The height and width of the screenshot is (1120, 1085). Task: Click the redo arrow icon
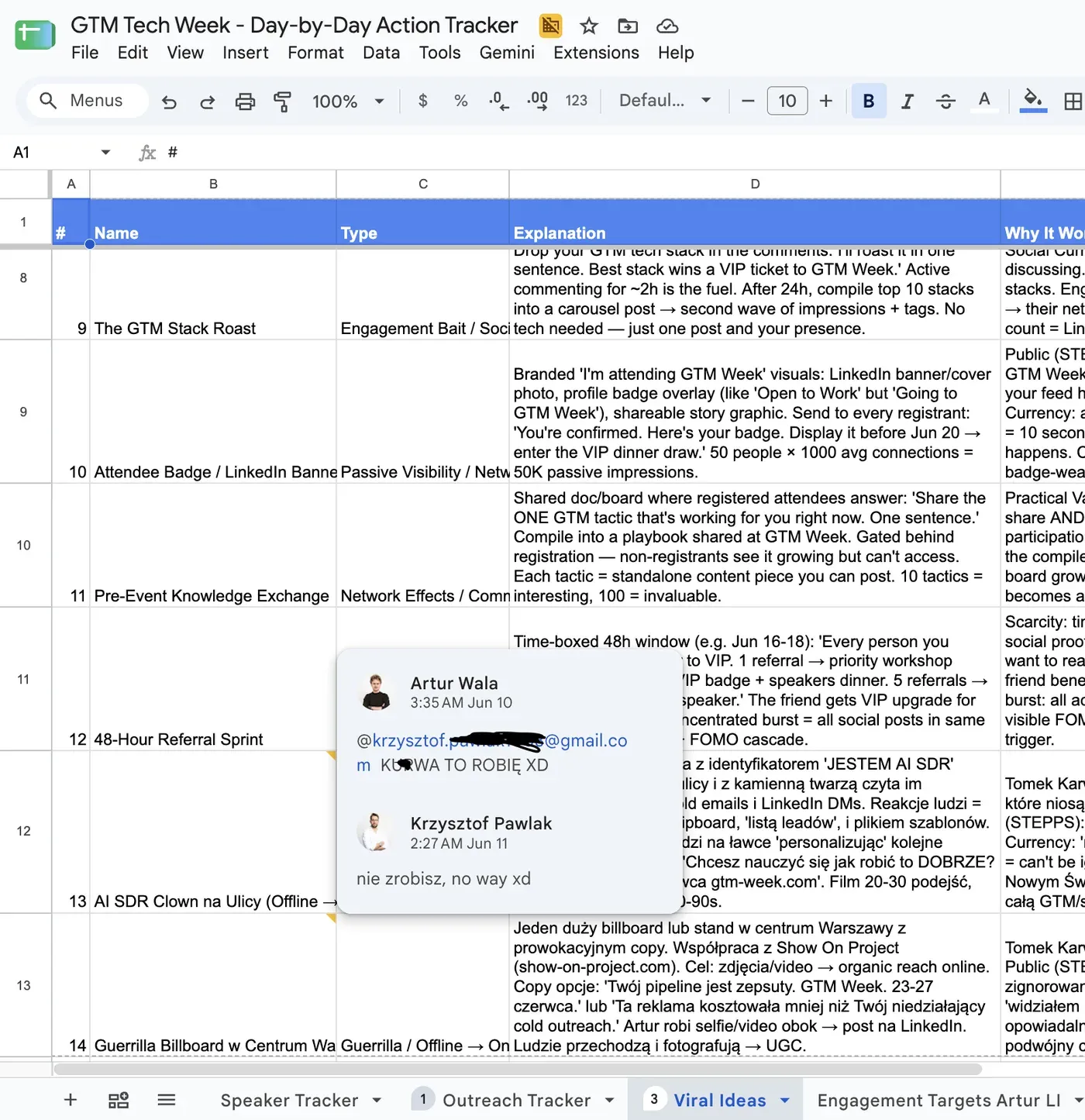coord(207,102)
